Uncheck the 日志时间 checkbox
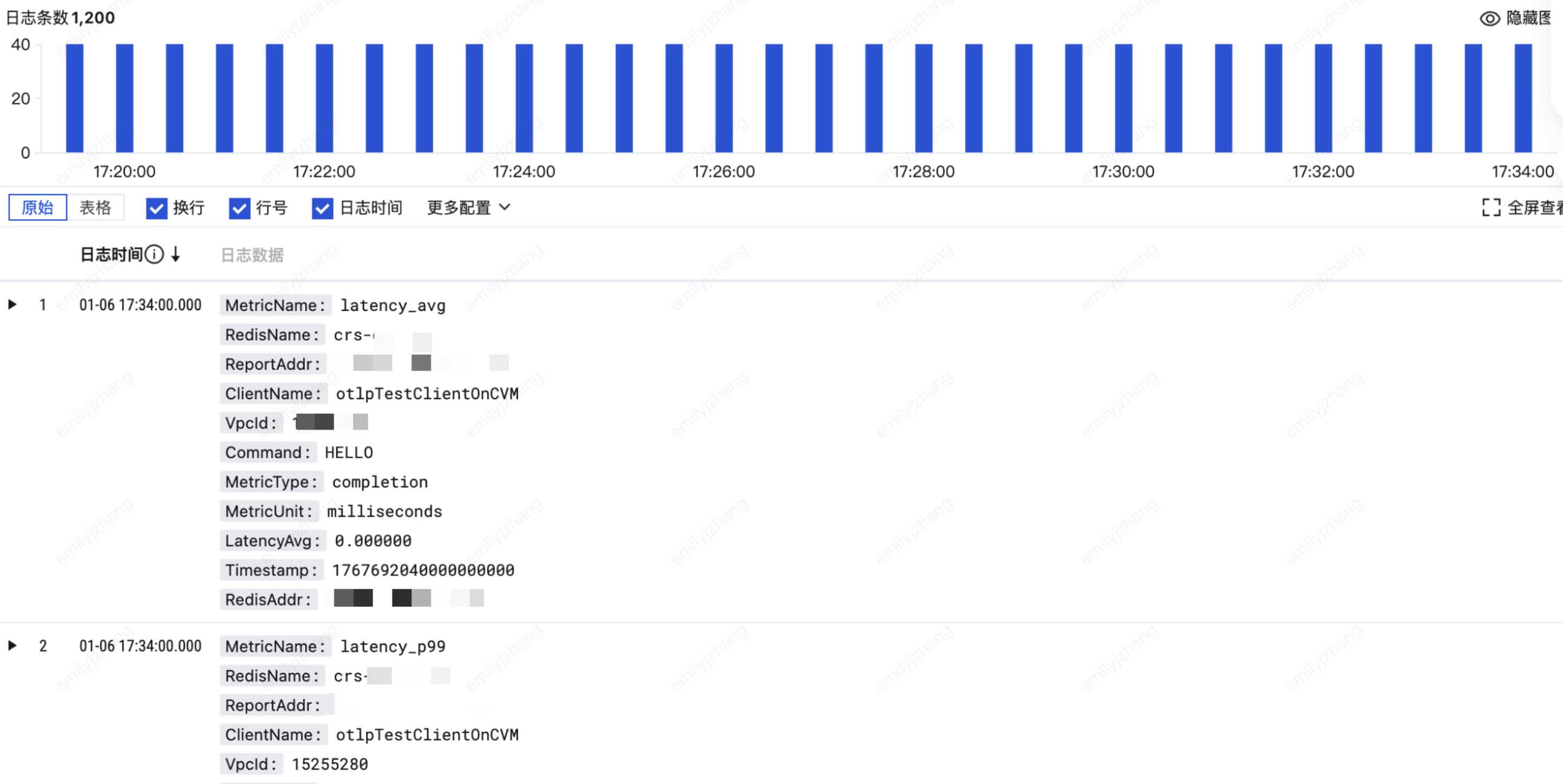1563x784 pixels. 322,208
